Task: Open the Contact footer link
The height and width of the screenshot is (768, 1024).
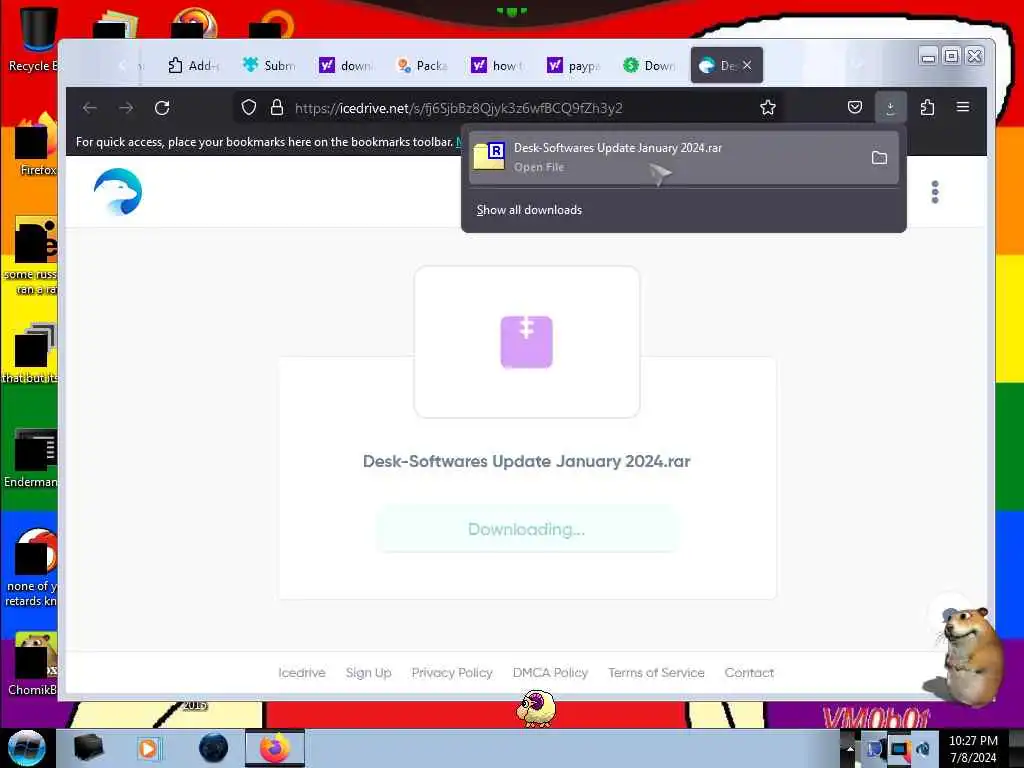Action: (749, 673)
